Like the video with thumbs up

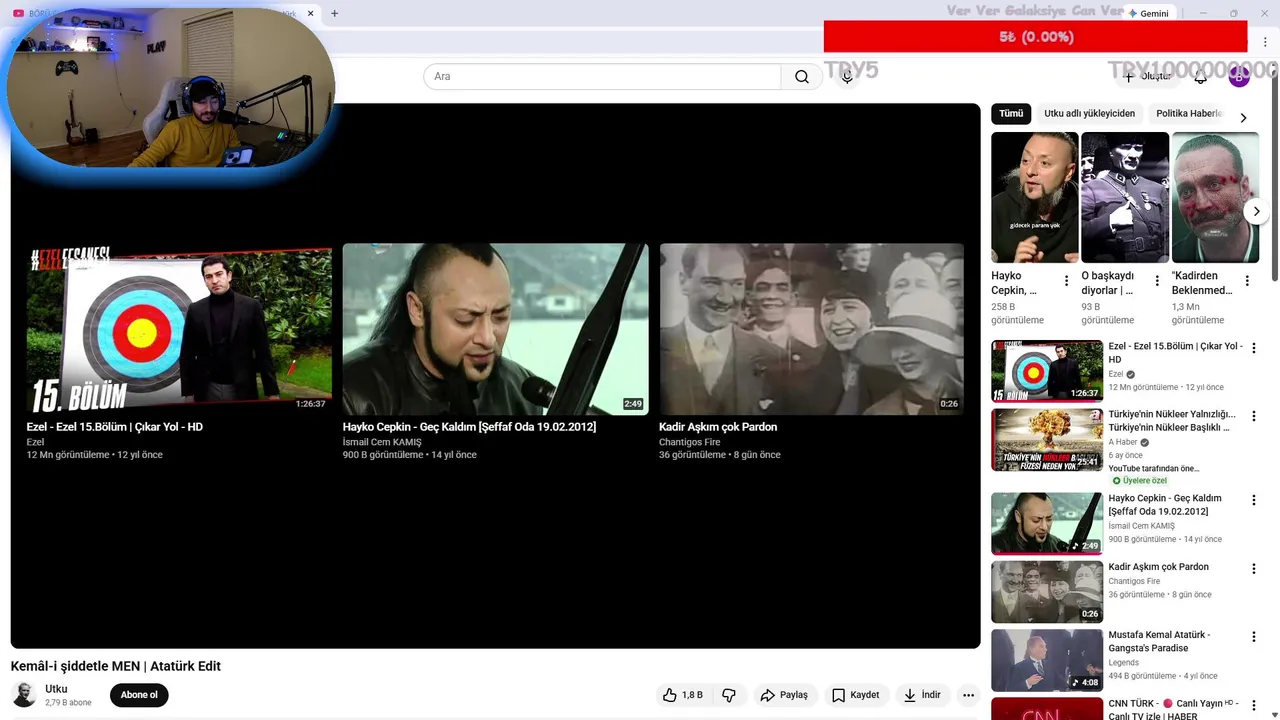(x=682, y=695)
